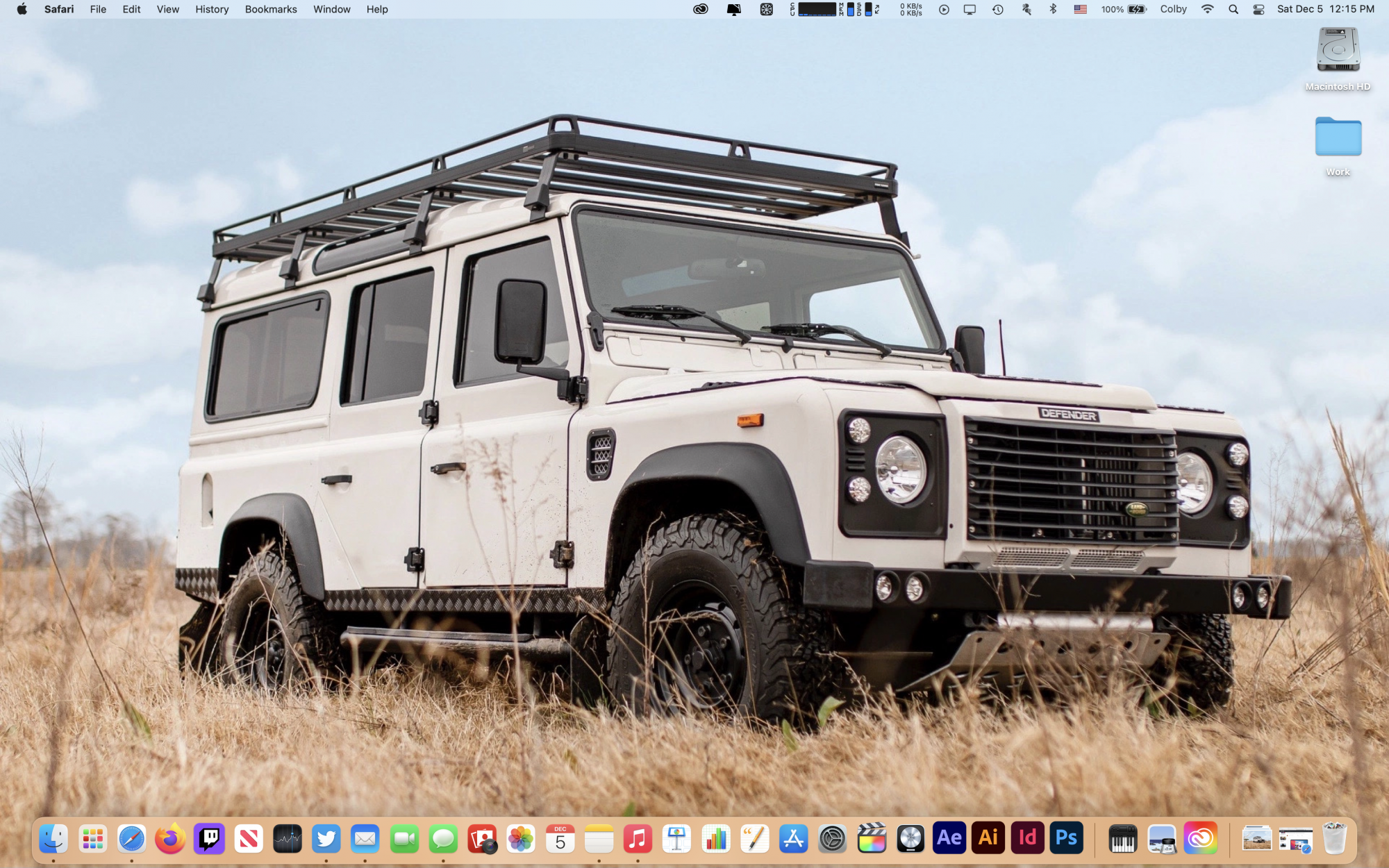
Task: Open Spotlight search magnifier
Action: [1233, 9]
